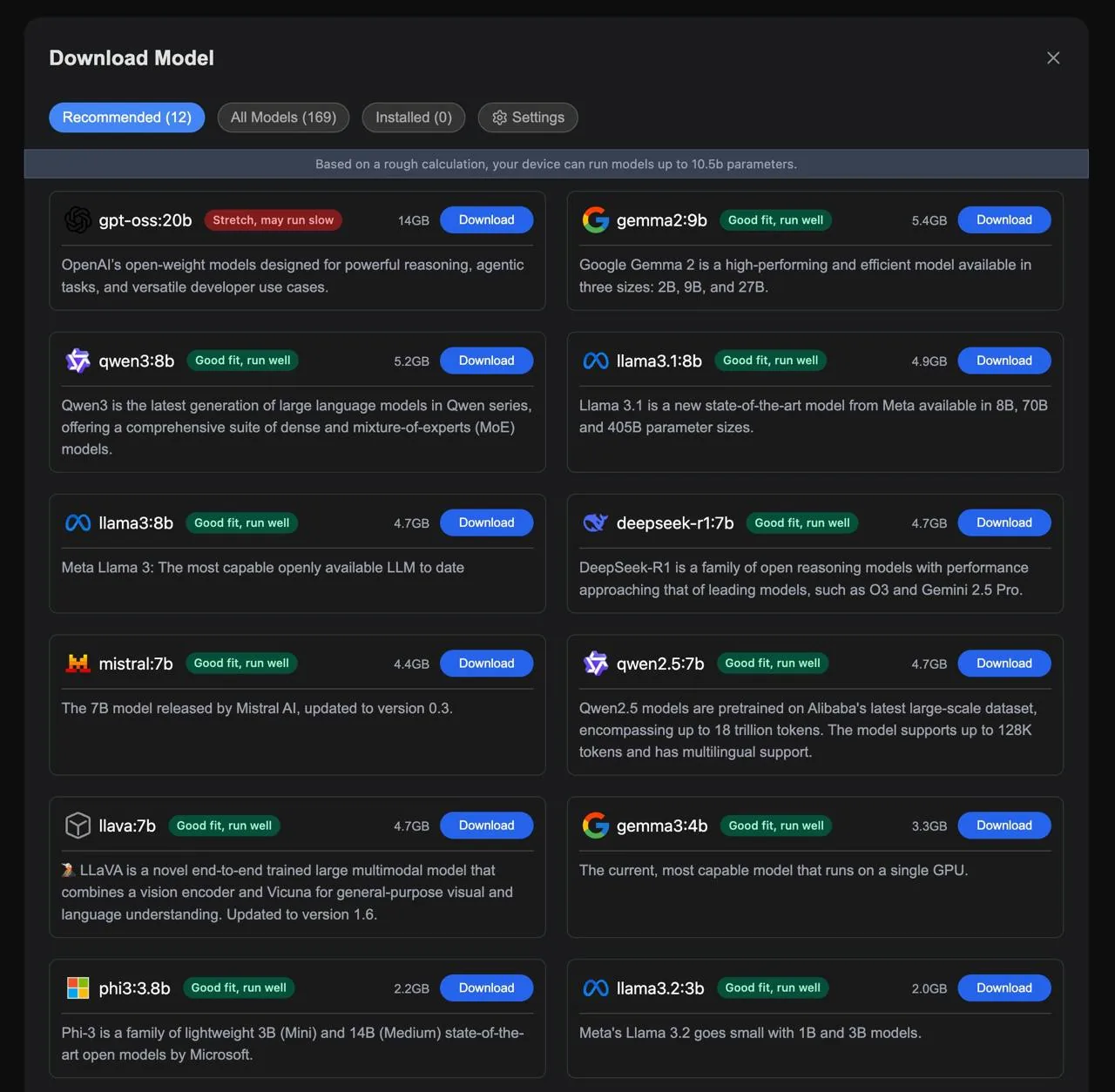The image size is (1115, 1092).
Task: Download the gpt-oss:20b model
Action: tap(487, 220)
